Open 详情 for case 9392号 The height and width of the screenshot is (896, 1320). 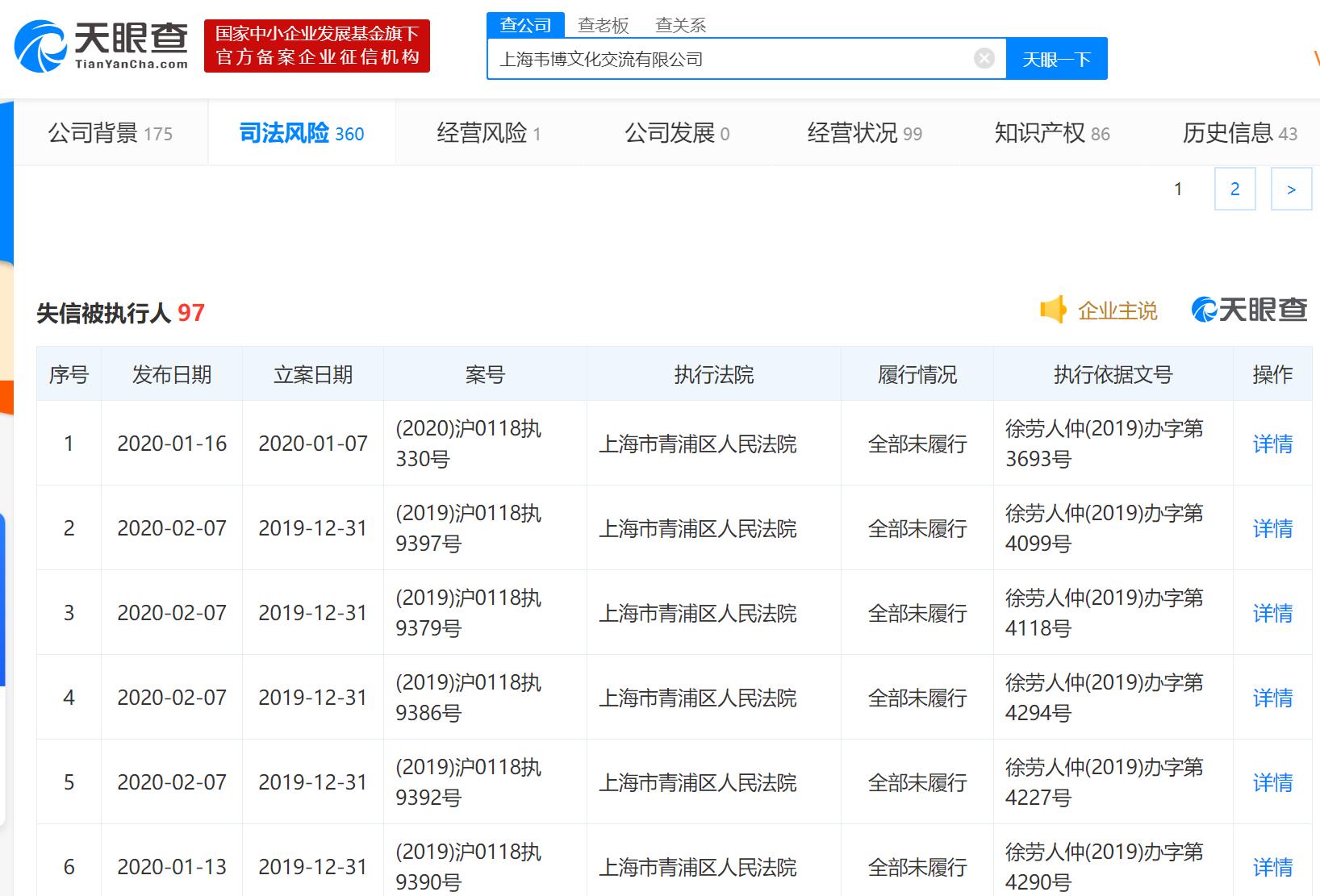[1272, 782]
